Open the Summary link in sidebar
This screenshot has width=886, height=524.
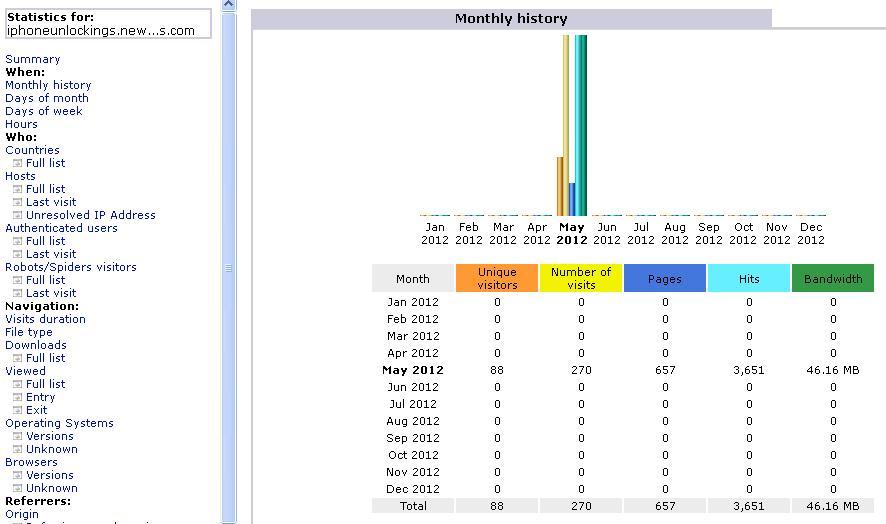(x=33, y=59)
